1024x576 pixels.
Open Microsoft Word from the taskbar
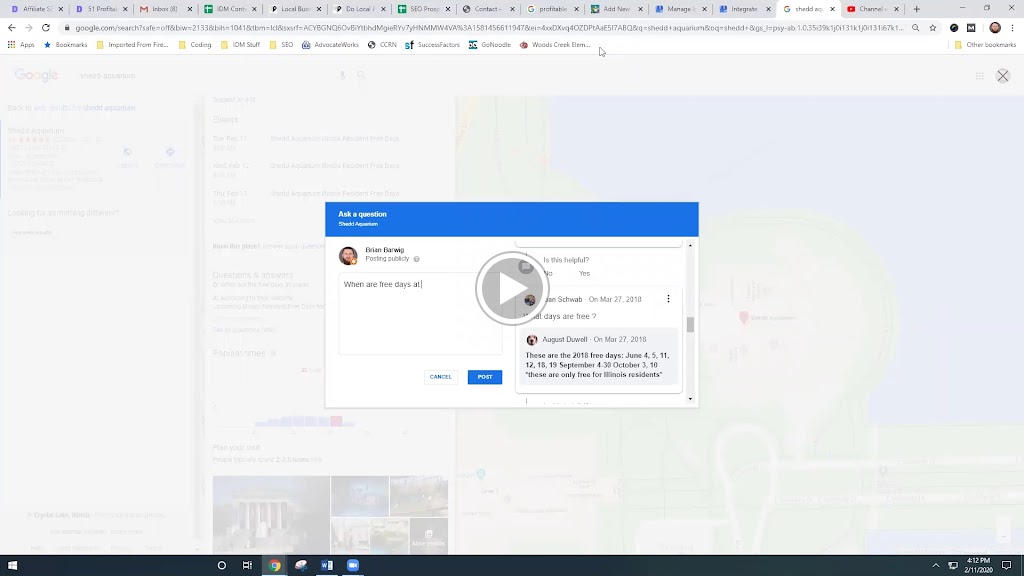point(327,566)
